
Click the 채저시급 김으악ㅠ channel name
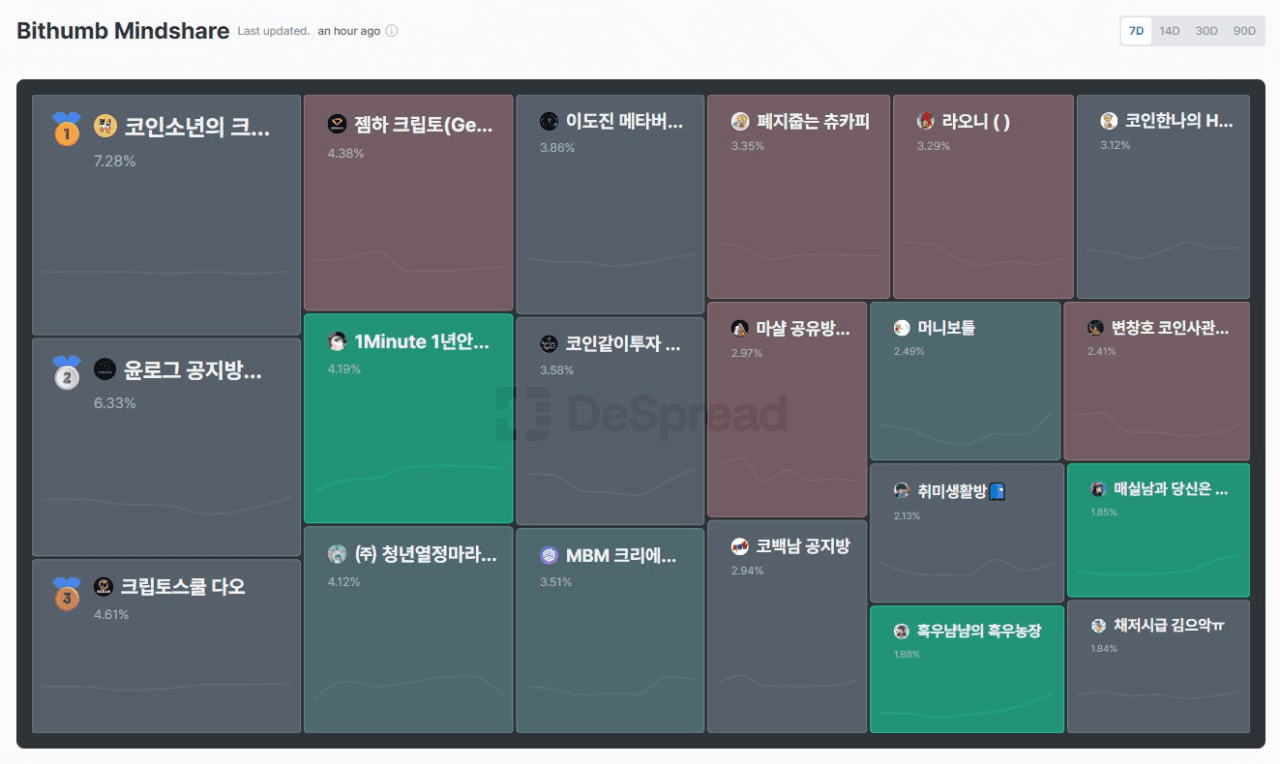coord(1169,626)
